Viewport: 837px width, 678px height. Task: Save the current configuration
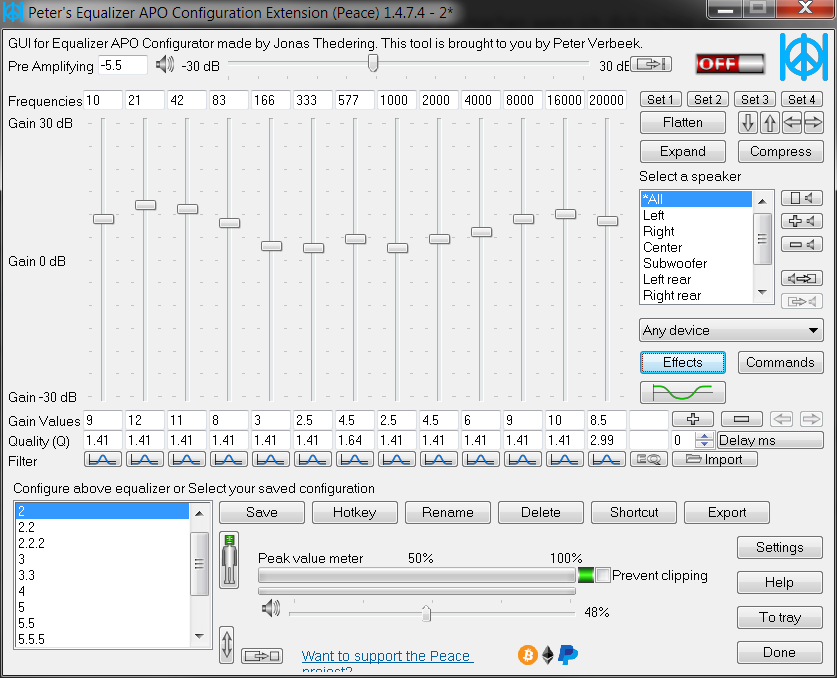click(x=262, y=513)
